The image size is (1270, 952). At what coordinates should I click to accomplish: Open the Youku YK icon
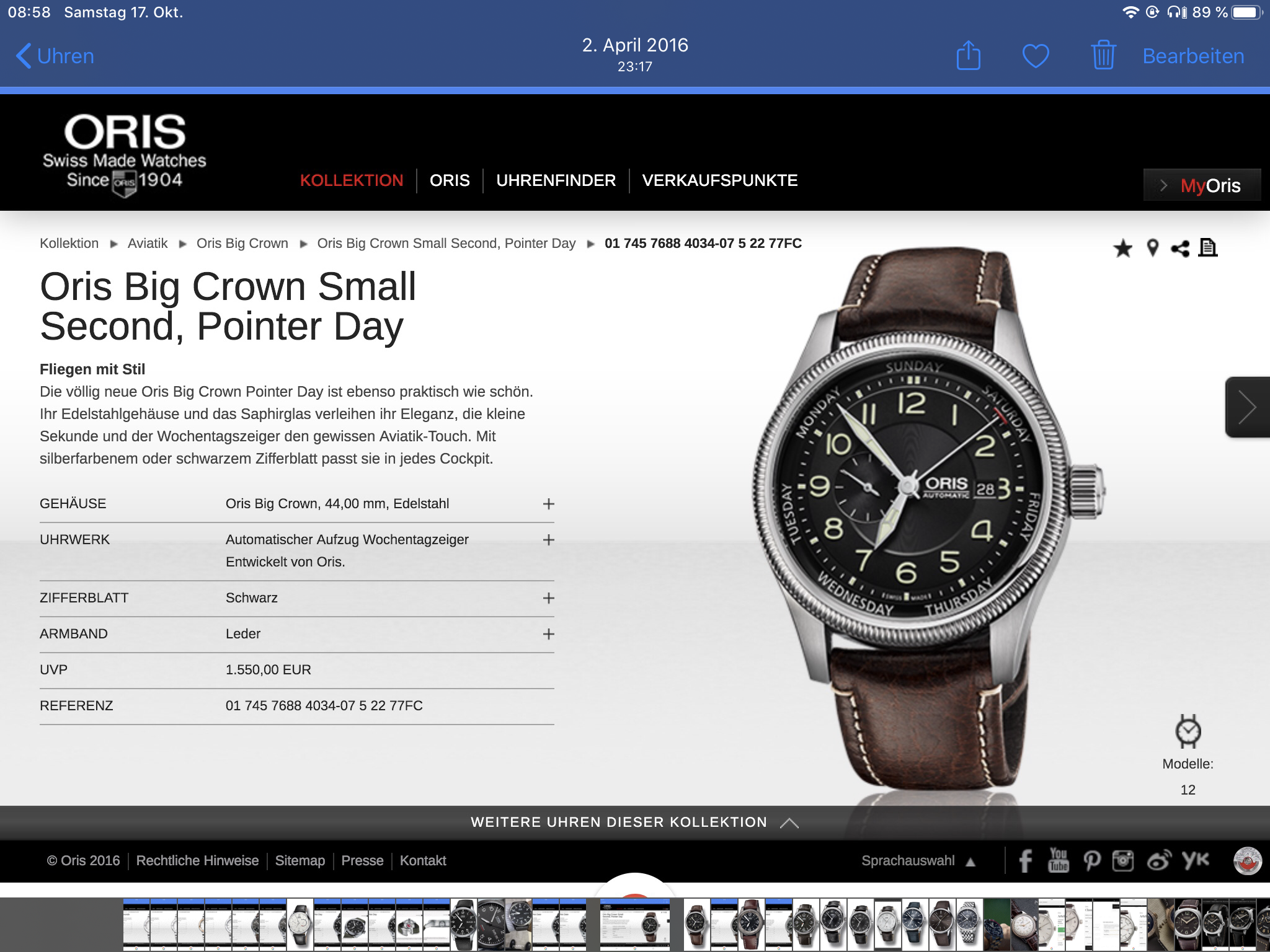click(1195, 860)
